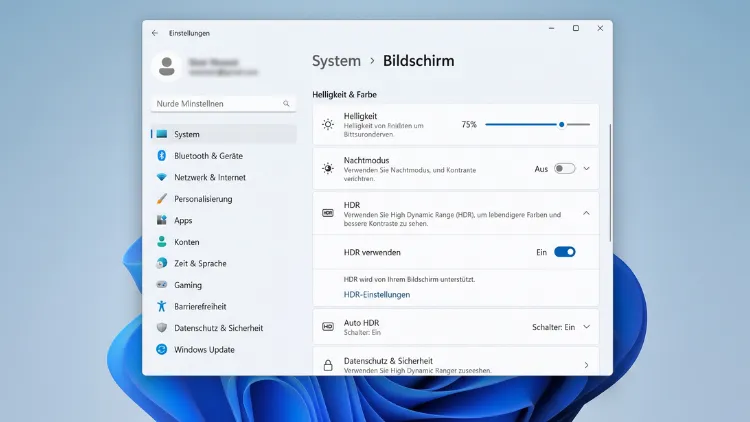Close the Einstellungen window
The height and width of the screenshot is (422, 750).
tap(600, 28)
